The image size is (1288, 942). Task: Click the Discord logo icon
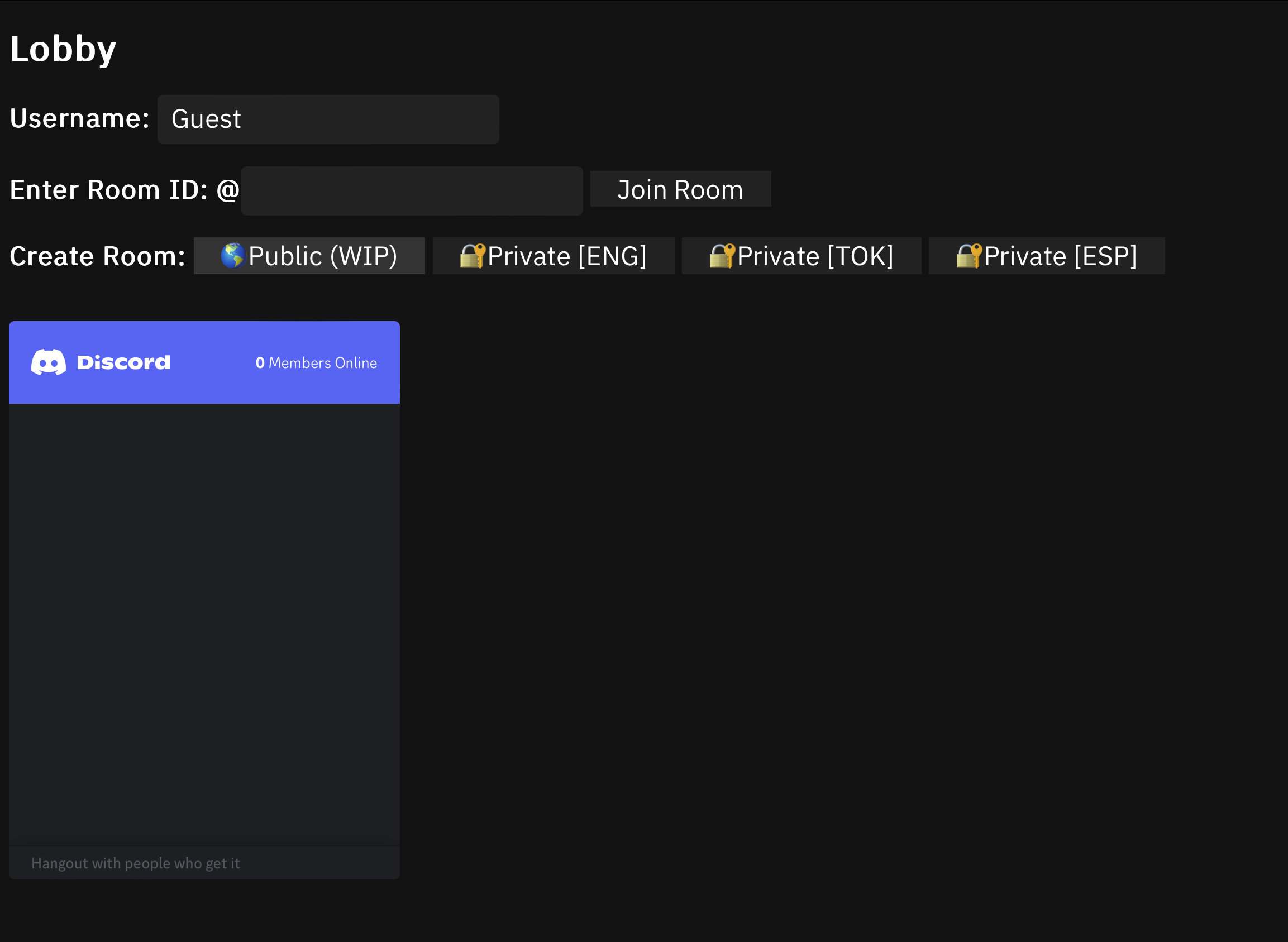49,362
